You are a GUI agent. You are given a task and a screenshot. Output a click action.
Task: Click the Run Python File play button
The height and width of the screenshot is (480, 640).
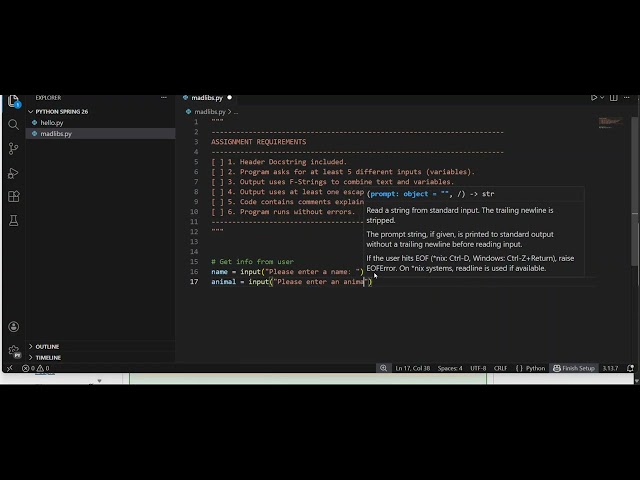(x=594, y=98)
